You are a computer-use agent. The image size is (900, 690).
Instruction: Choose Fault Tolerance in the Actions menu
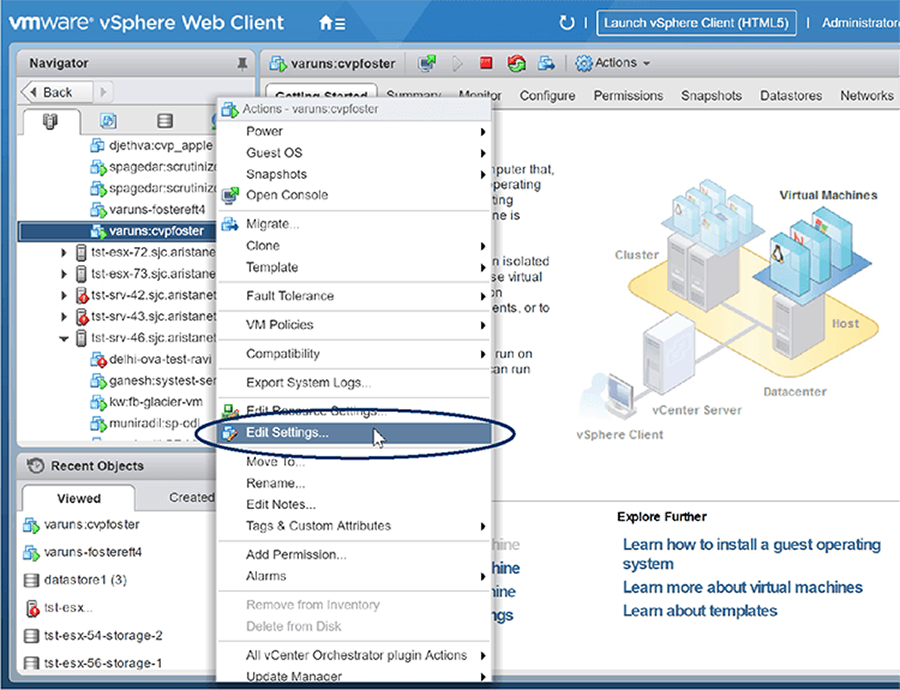click(x=354, y=296)
